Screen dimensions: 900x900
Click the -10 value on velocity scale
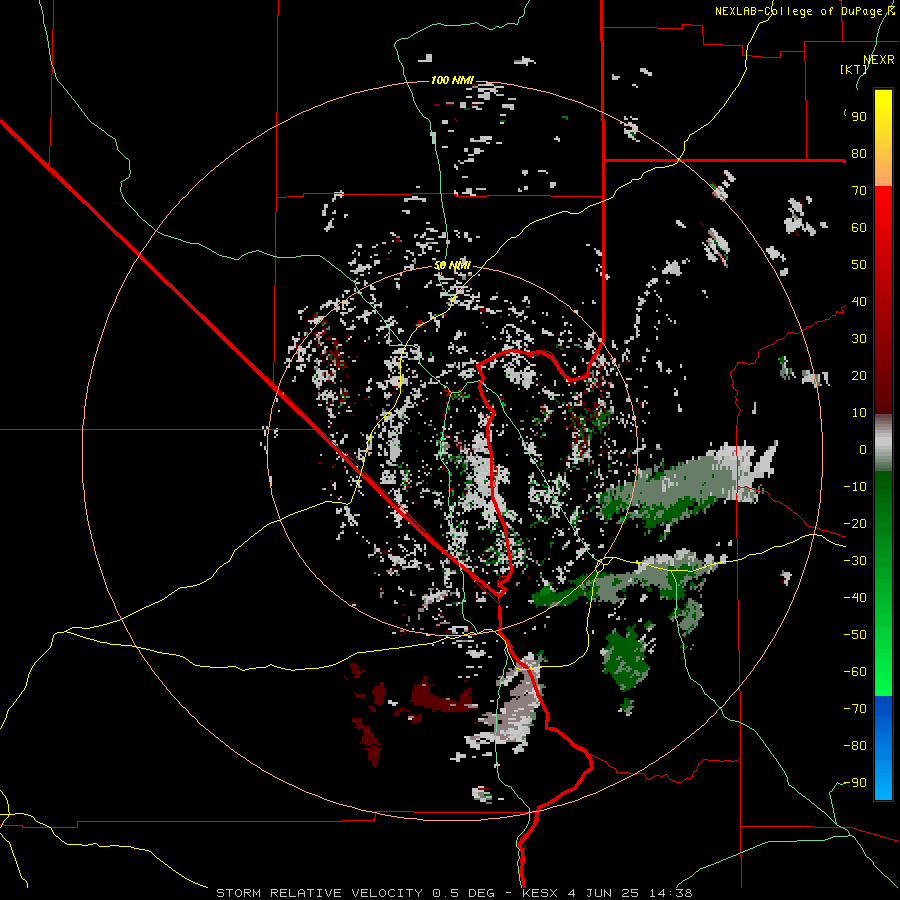(855, 487)
